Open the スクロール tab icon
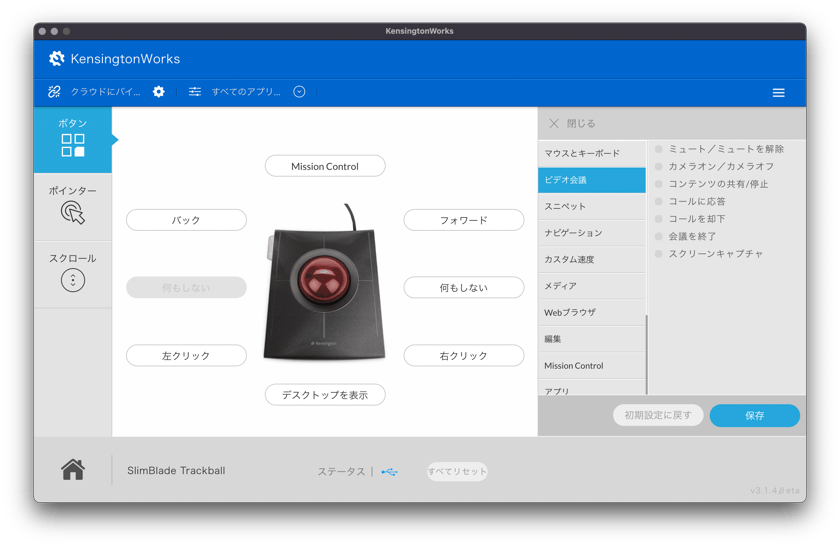Image resolution: width=840 pixels, height=547 pixels. 73,280
